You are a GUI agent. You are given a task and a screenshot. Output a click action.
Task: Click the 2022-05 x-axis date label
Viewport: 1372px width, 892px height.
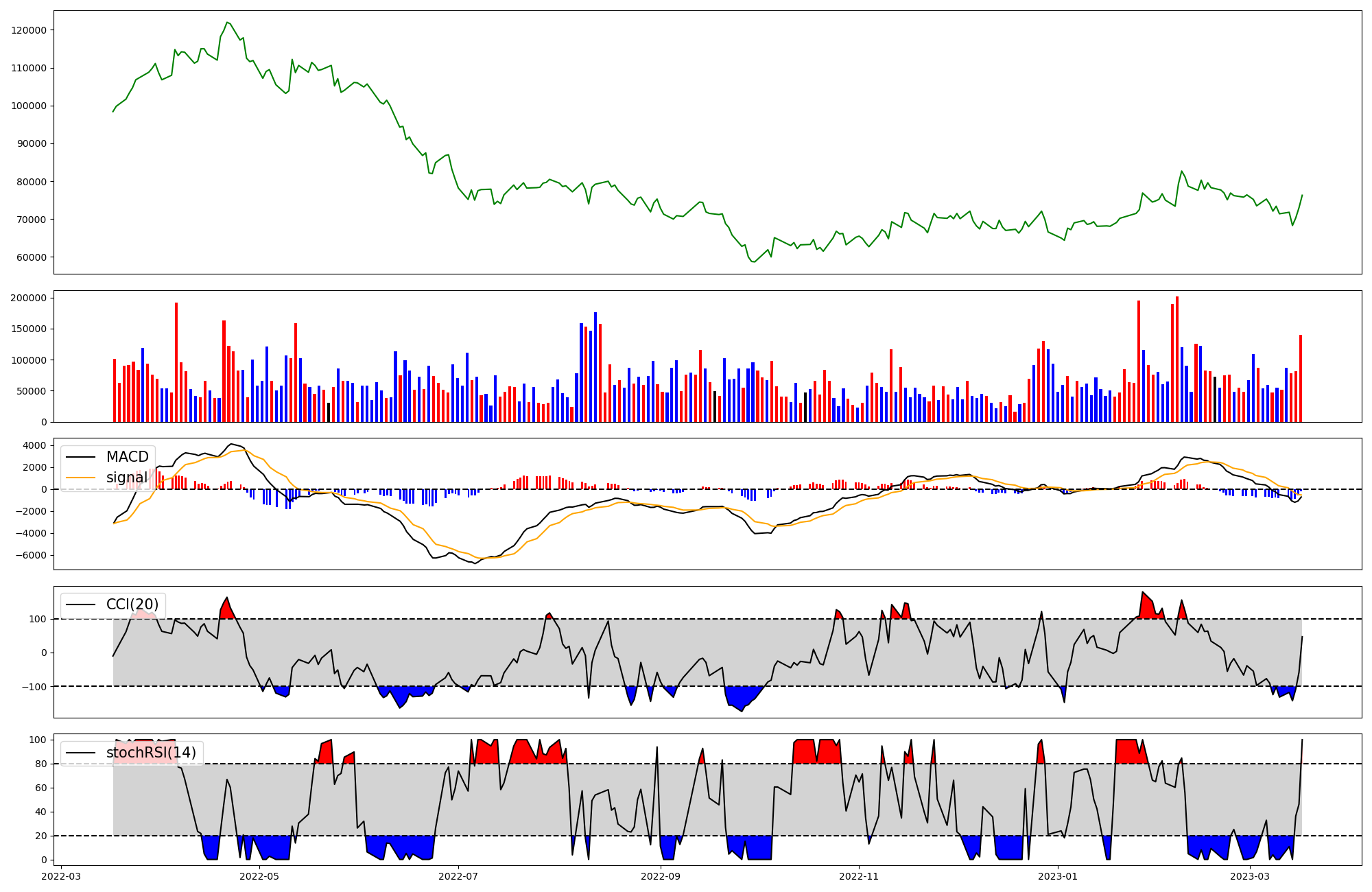[259, 876]
